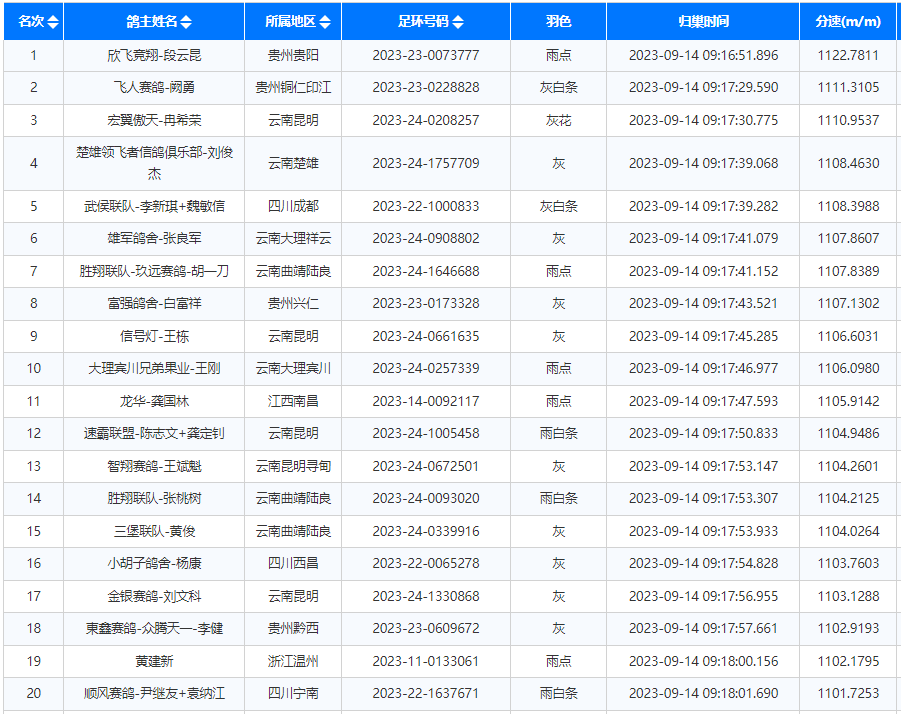
Task: Click the region cell 浙江温州
Action: [293, 661]
